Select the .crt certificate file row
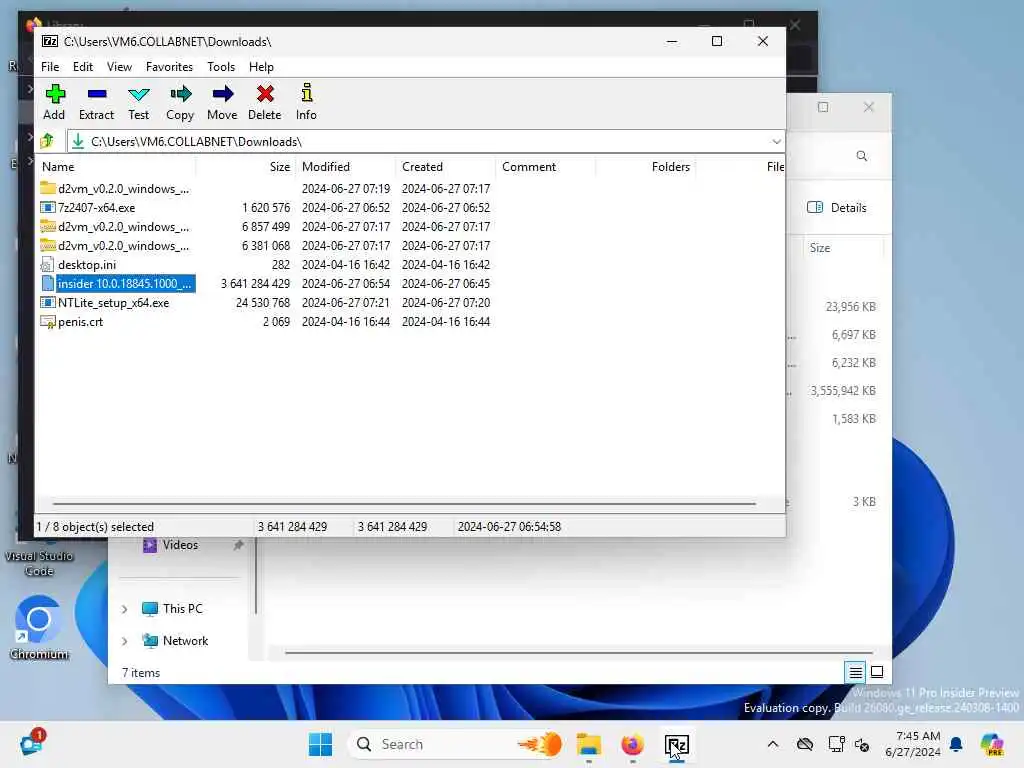The height and width of the screenshot is (768, 1024). tap(265, 321)
